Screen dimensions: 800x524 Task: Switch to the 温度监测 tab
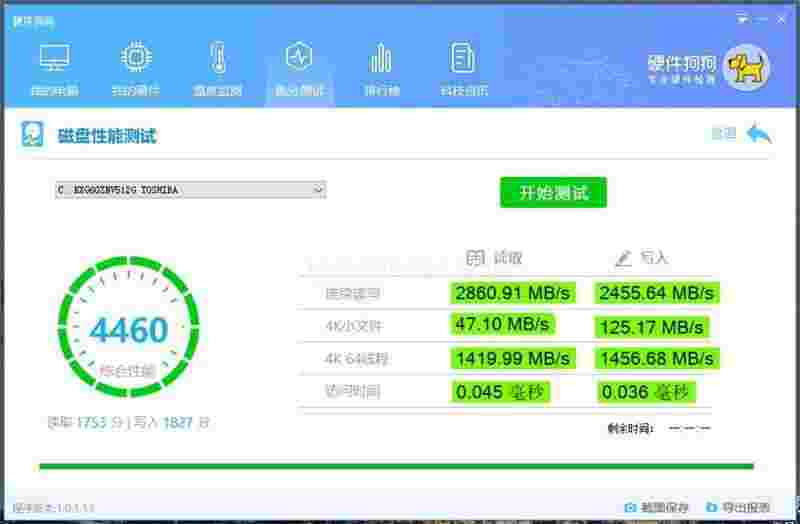[218, 91]
